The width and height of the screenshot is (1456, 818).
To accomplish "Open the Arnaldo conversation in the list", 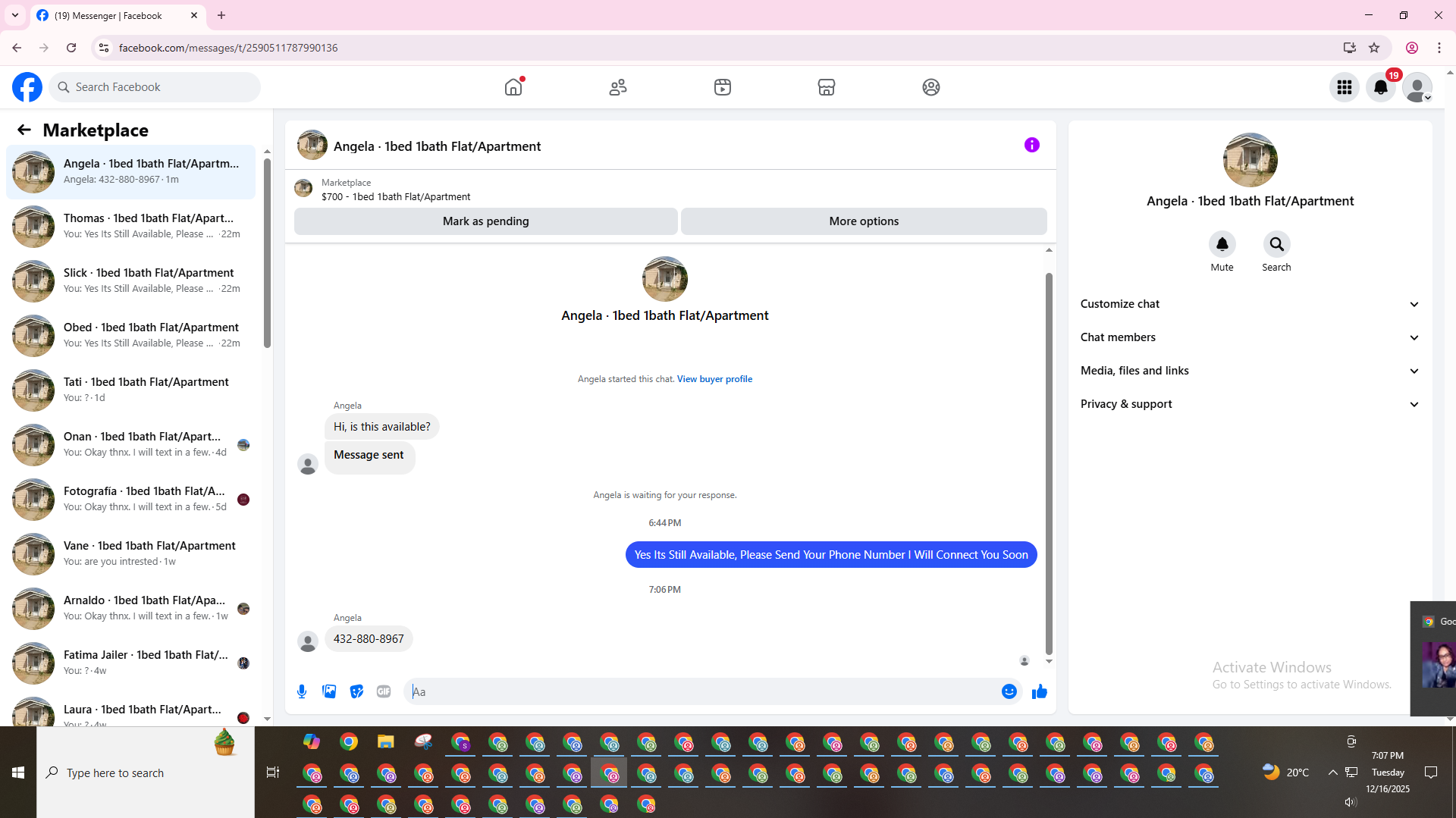I will click(x=130, y=609).
